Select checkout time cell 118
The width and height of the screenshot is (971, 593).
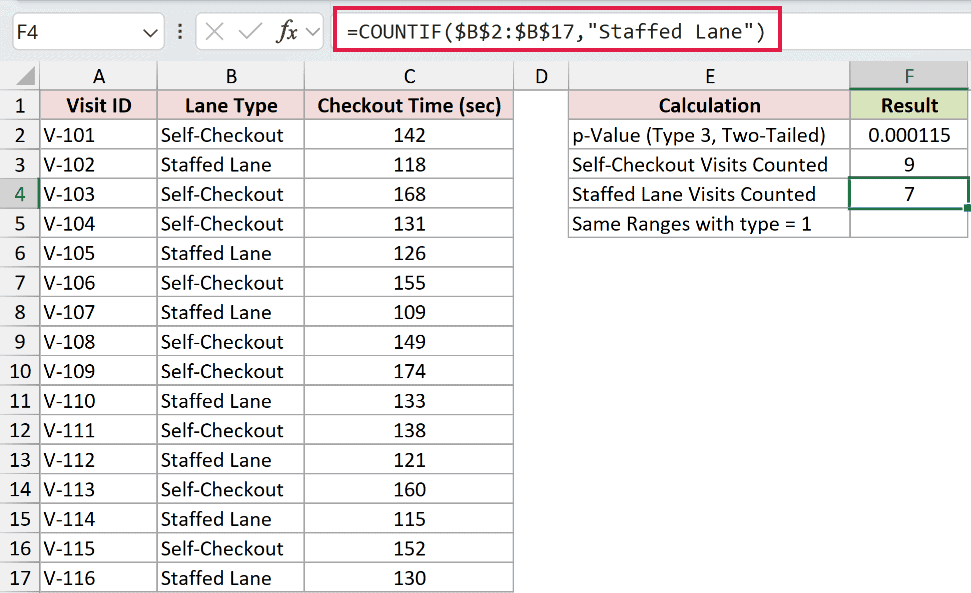point(409,165)
